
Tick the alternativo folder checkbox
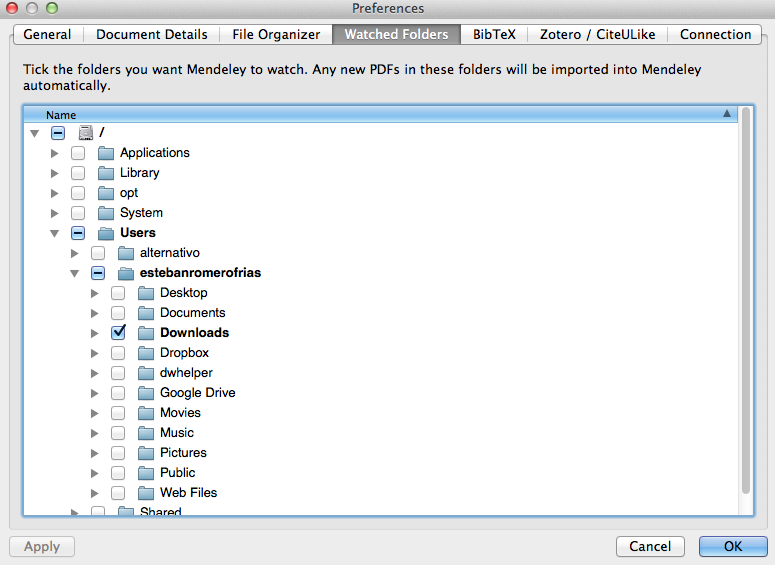click(x=98, y=253)
